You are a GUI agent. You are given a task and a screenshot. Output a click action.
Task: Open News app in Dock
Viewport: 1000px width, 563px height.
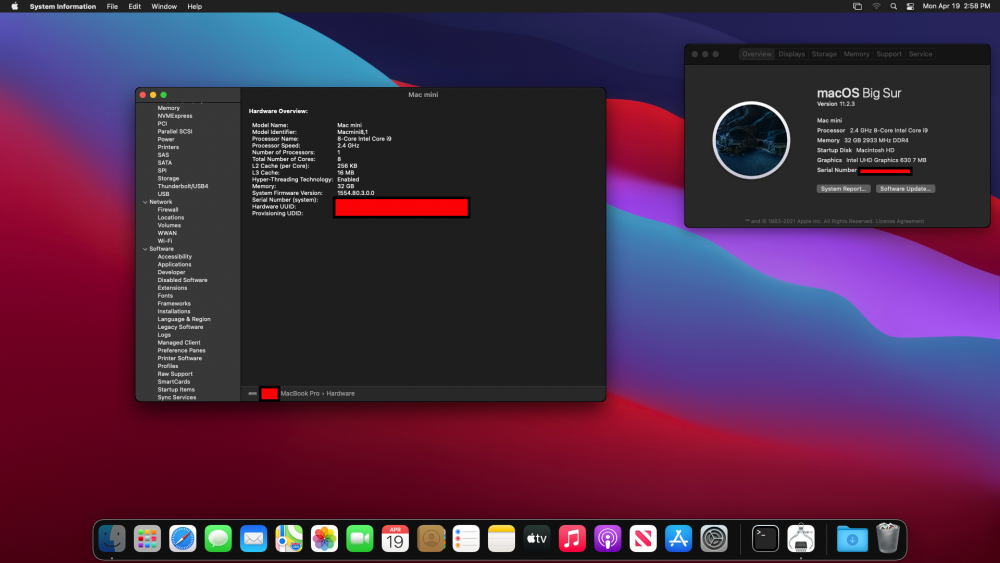[643, 539]
